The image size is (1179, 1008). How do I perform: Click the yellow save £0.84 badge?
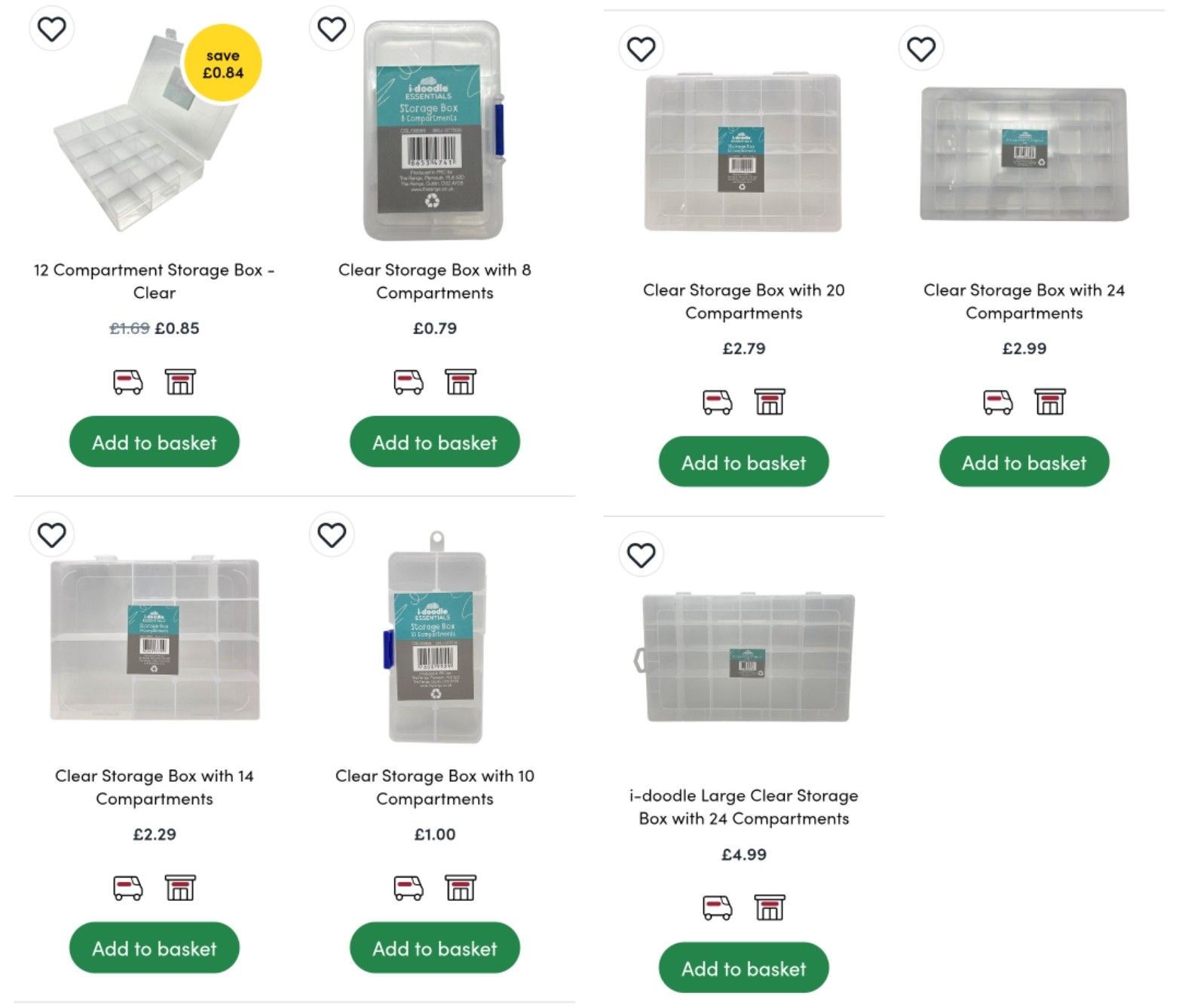(223, 64)
